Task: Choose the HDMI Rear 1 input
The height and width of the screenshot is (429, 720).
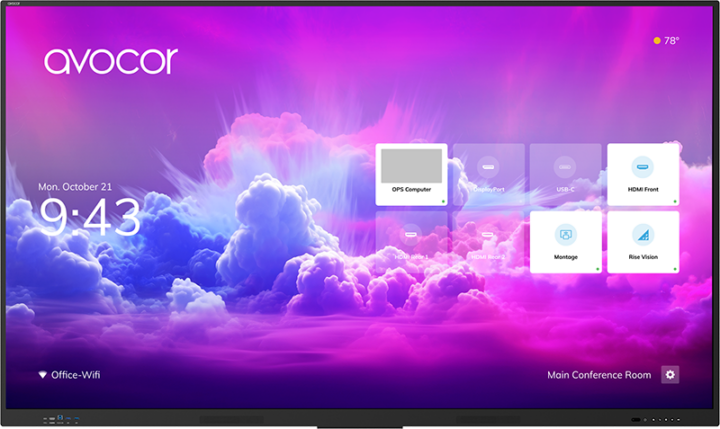Action: (x=411, y=242)
